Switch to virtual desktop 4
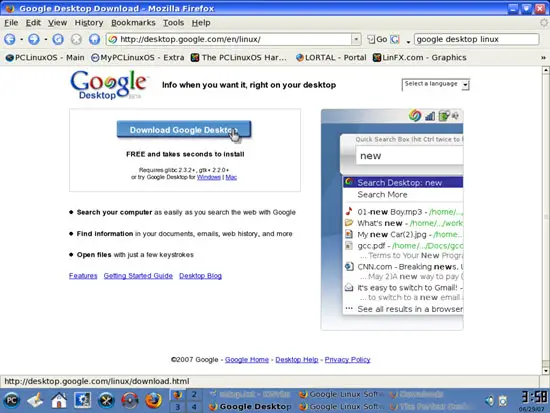This screenshot has height=413, width=550. 194,407
